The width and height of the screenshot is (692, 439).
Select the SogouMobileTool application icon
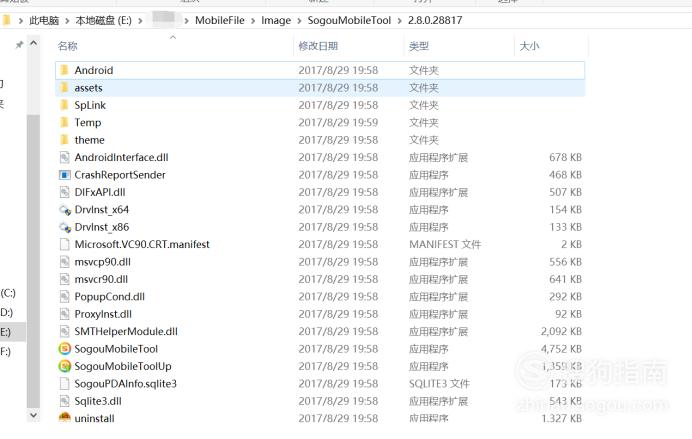click(64, 349)
